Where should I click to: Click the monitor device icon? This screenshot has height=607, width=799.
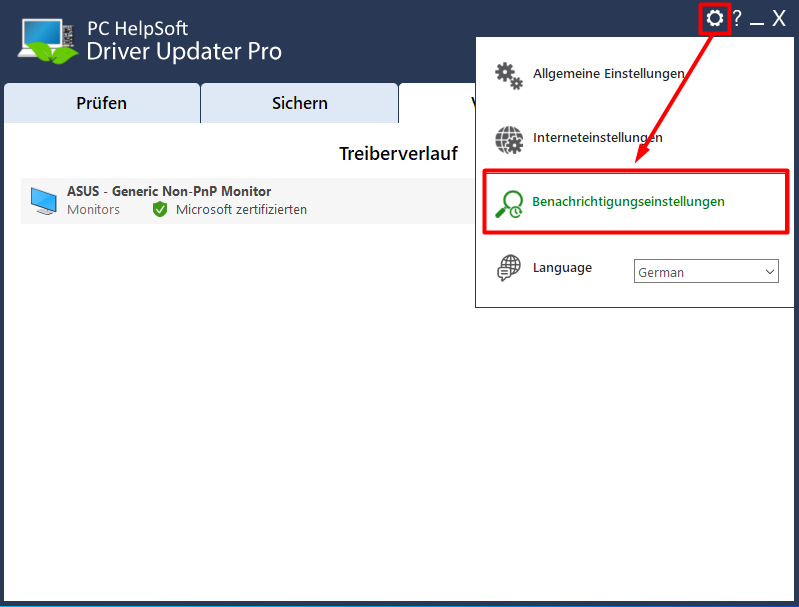tap(44, 201)
